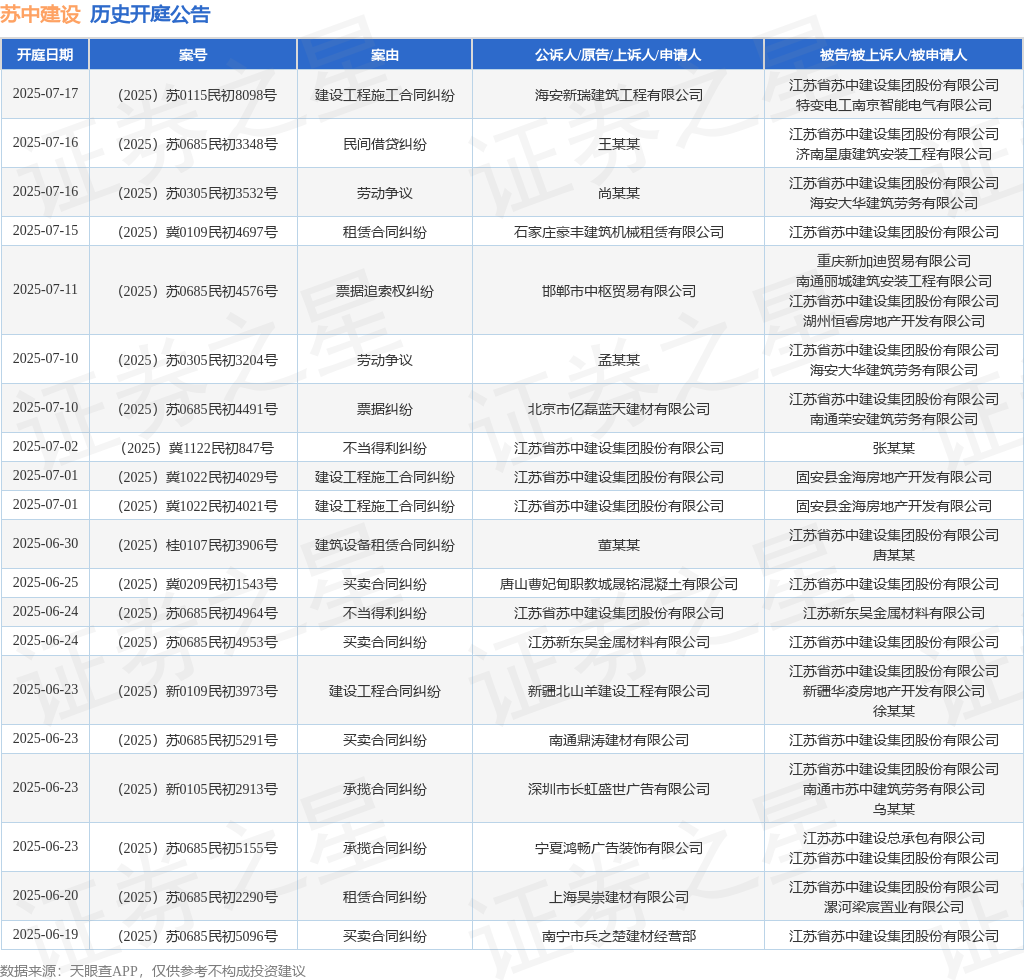Click case number (2025)冀1122民初847号

197,449
